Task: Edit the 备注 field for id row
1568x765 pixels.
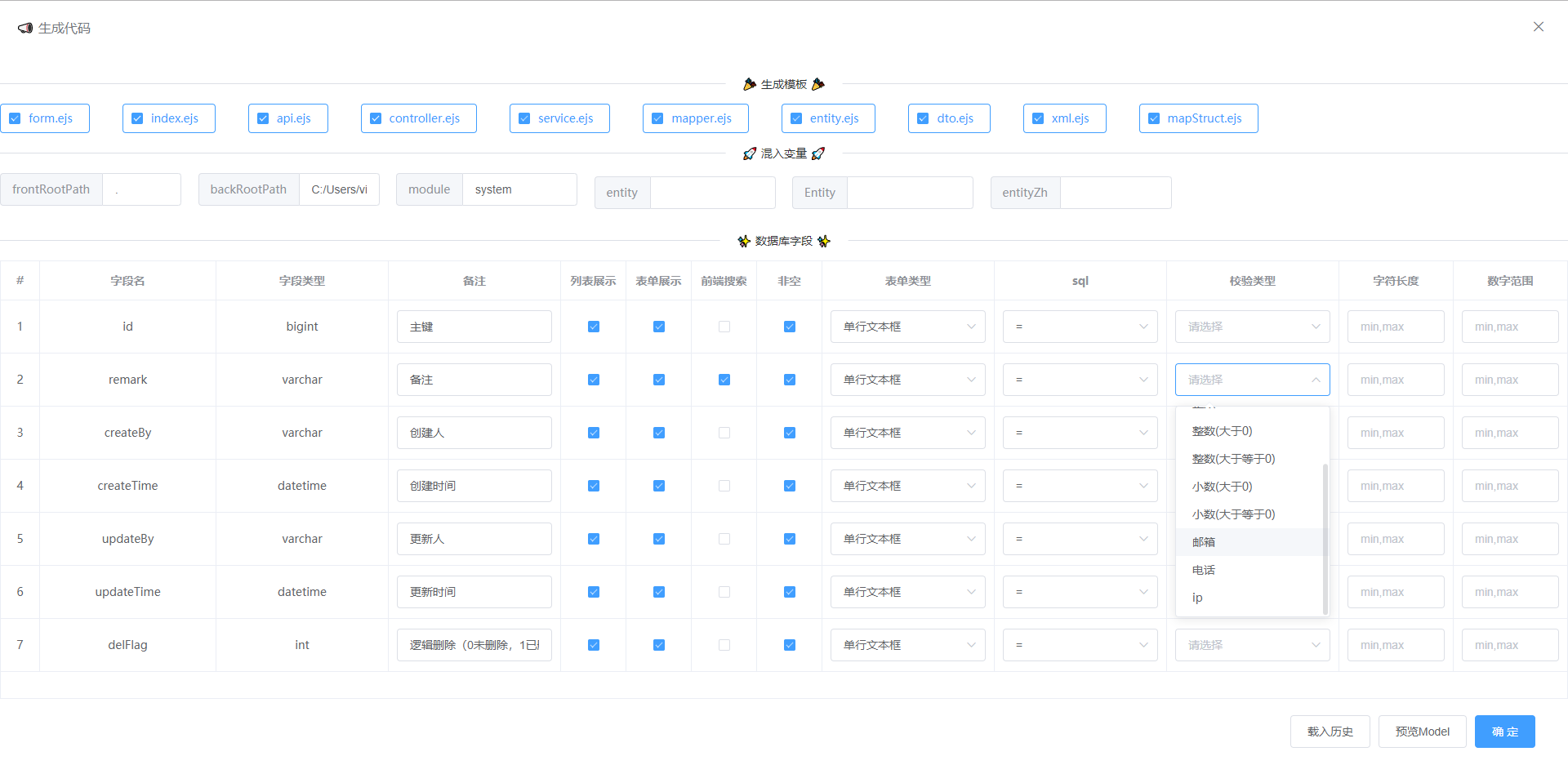Action: click(x=474, y=327)
